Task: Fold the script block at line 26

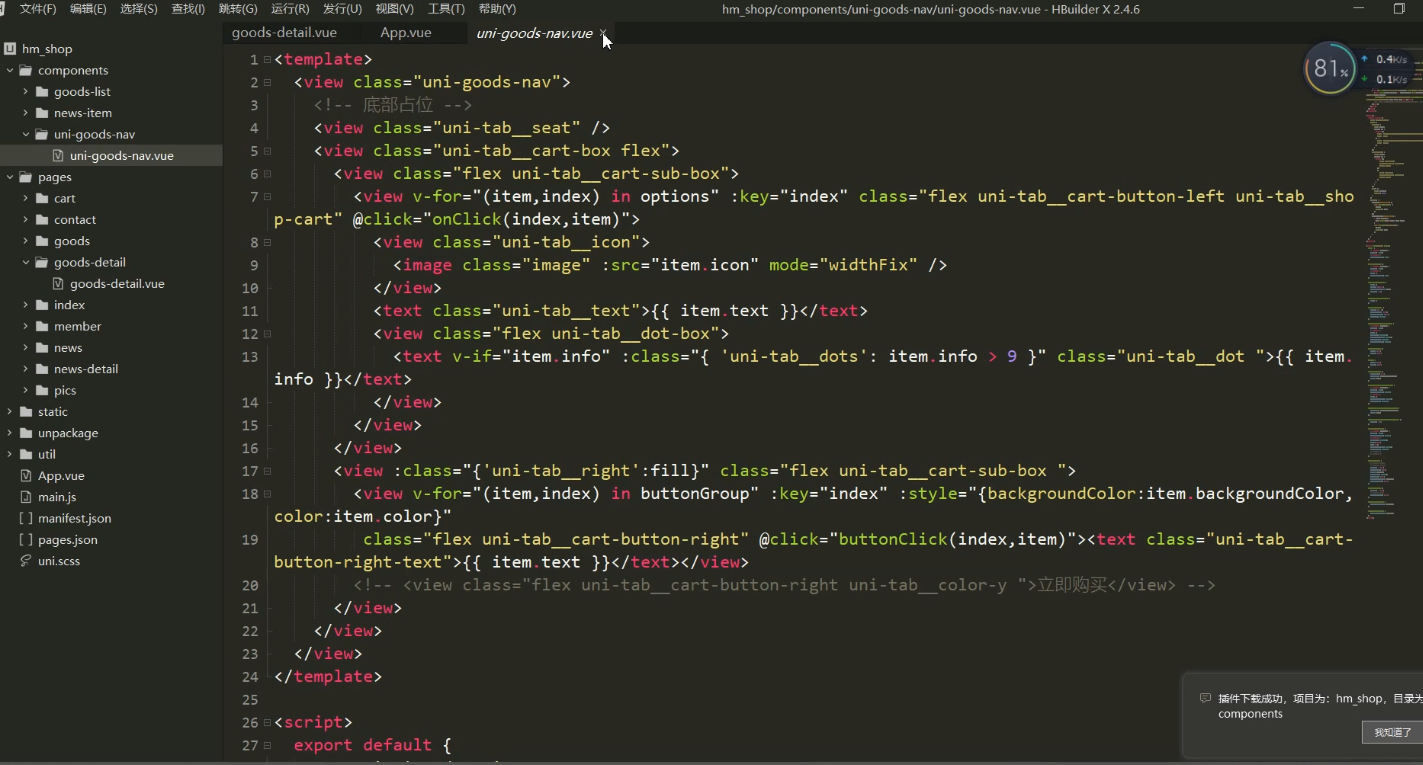Action: [267, 722]
